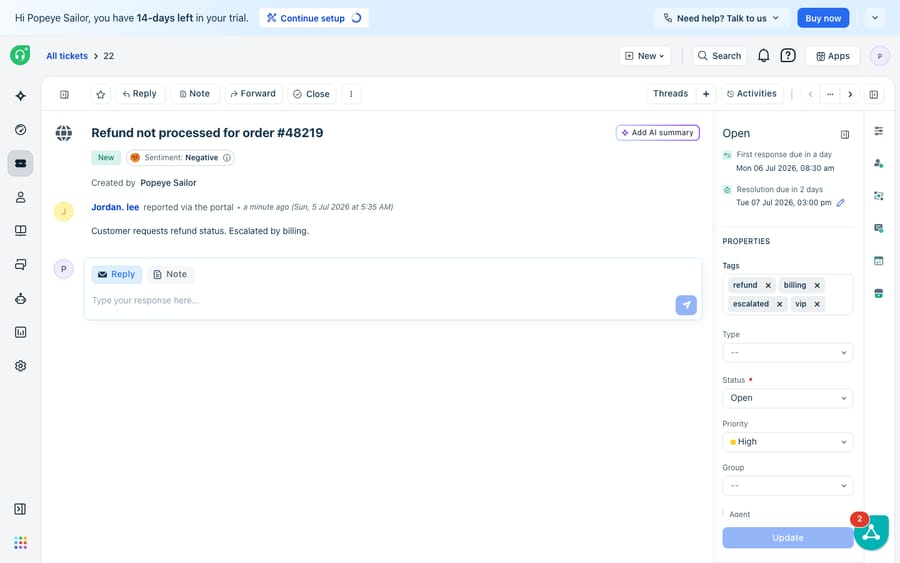900x563 pixels.
Task: Open the help question mark icon
Action: (x=788, y=56)
